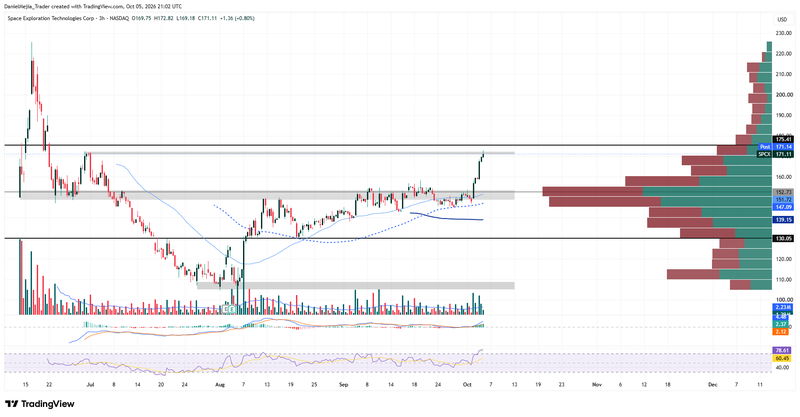Open the USD currency selector
Image resolution: width=800 pixels, height=417 pixels.
782,19
